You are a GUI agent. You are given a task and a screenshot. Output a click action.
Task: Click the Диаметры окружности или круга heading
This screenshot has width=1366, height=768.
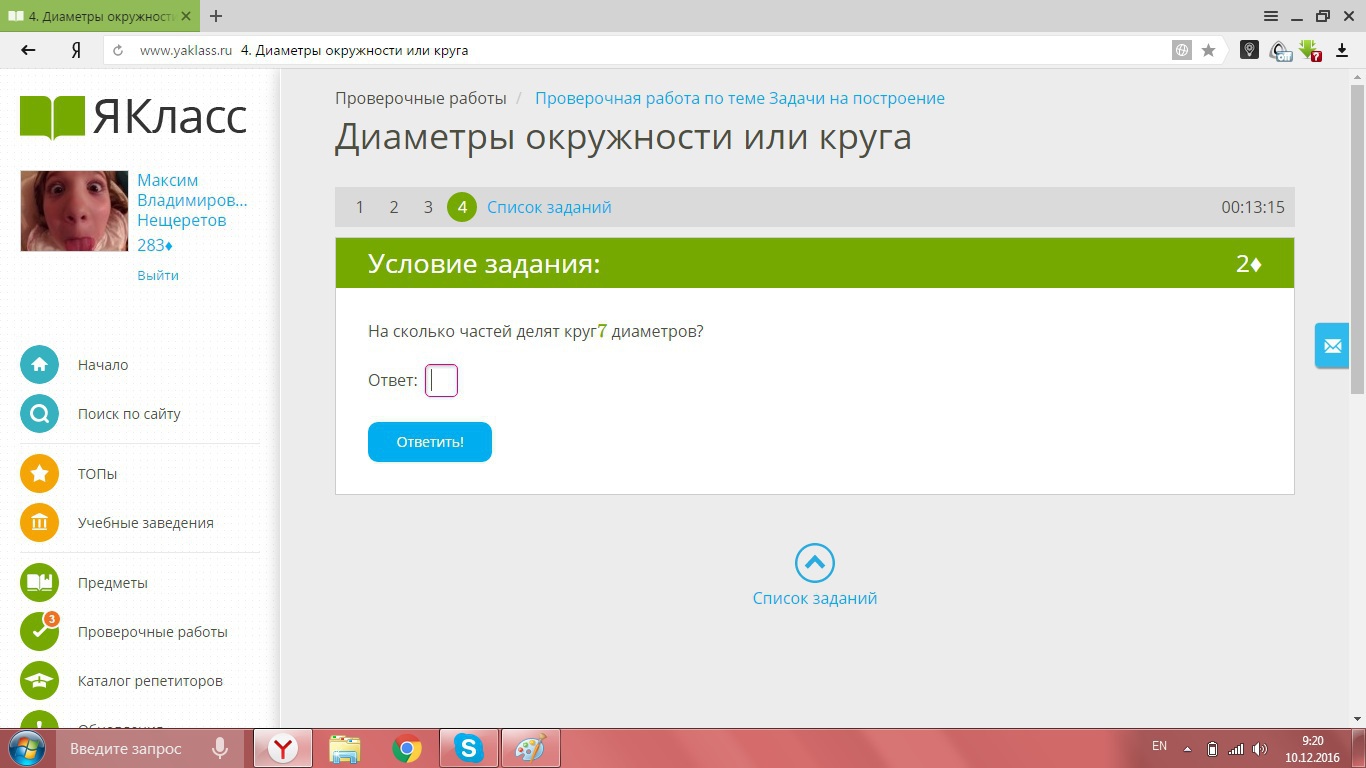click(623, 137)
